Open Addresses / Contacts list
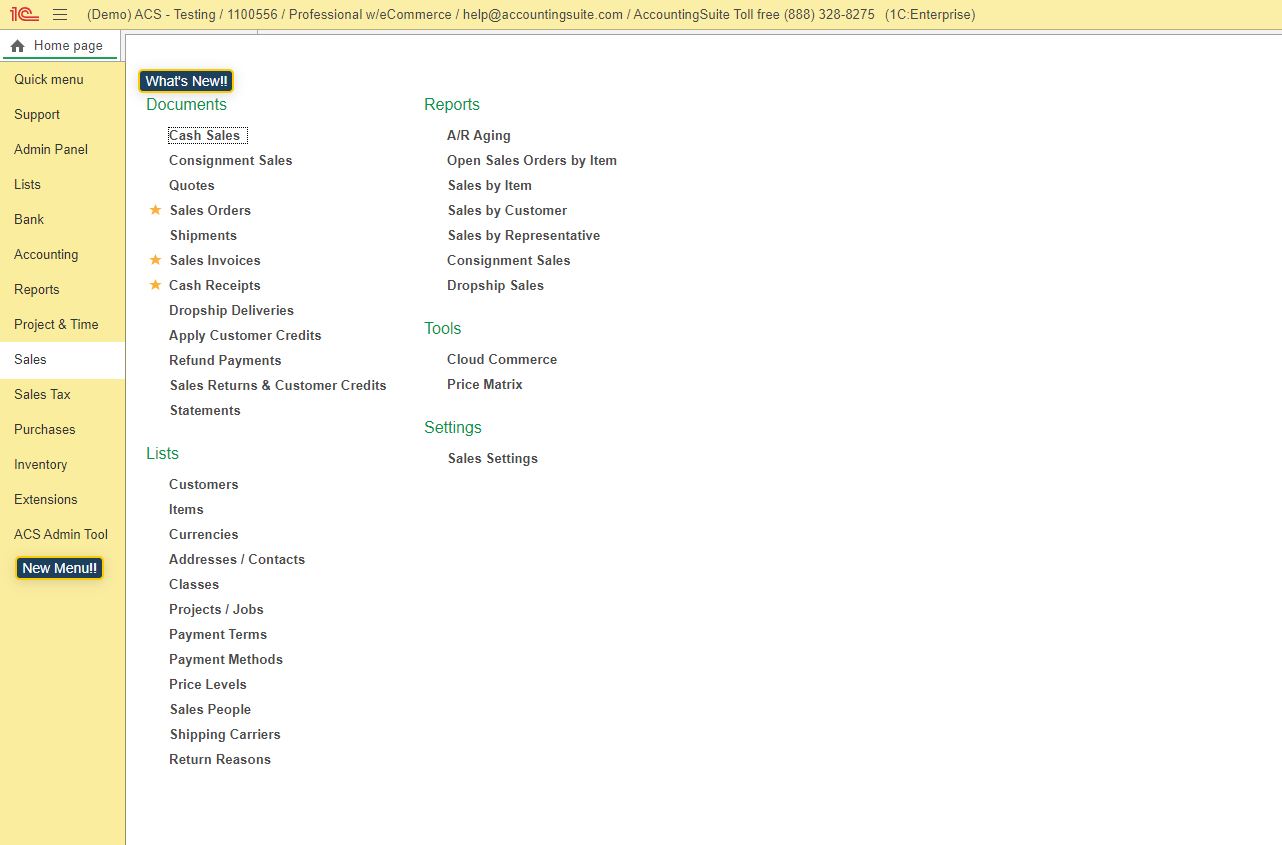This screenshot has width=1282, height=845. [237, 560]
